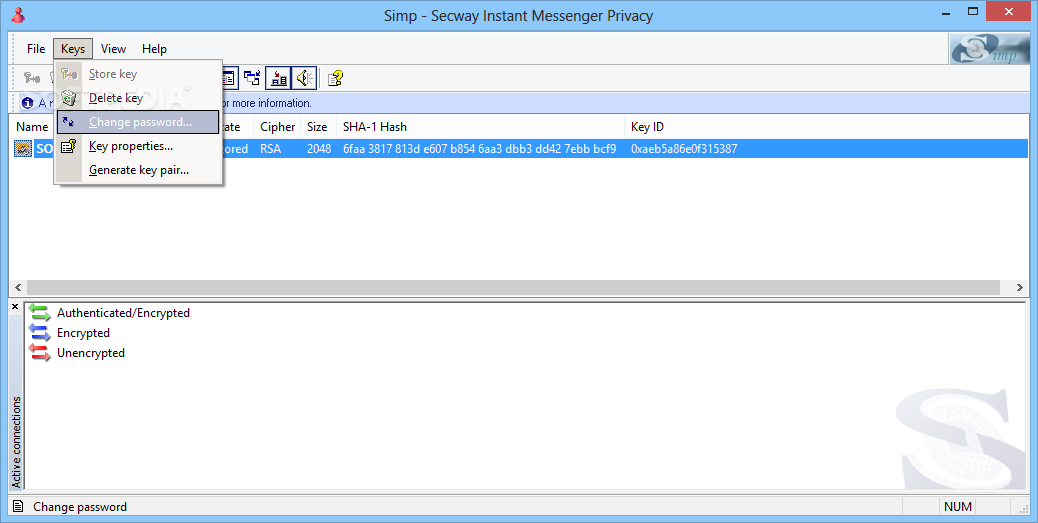Open the File menu
Viewport: 1038px width, 523px height.
(36, 48)
